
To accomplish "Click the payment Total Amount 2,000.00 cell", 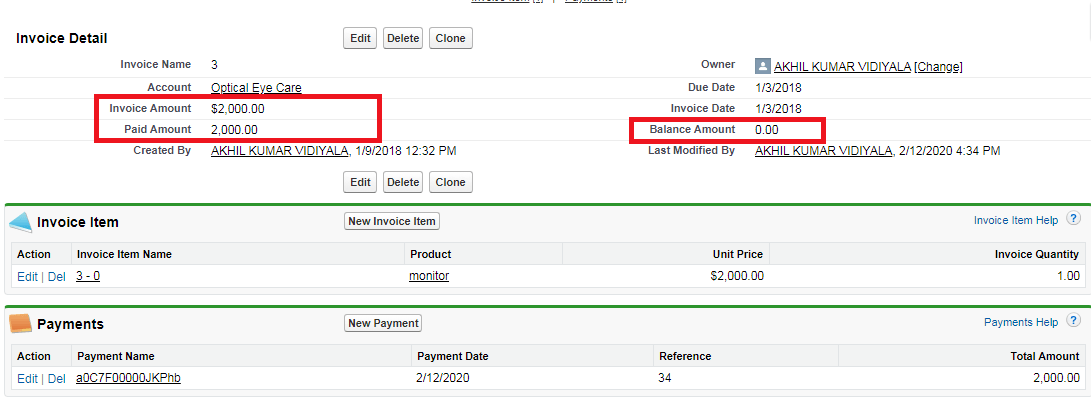I will coord(1056,378).
